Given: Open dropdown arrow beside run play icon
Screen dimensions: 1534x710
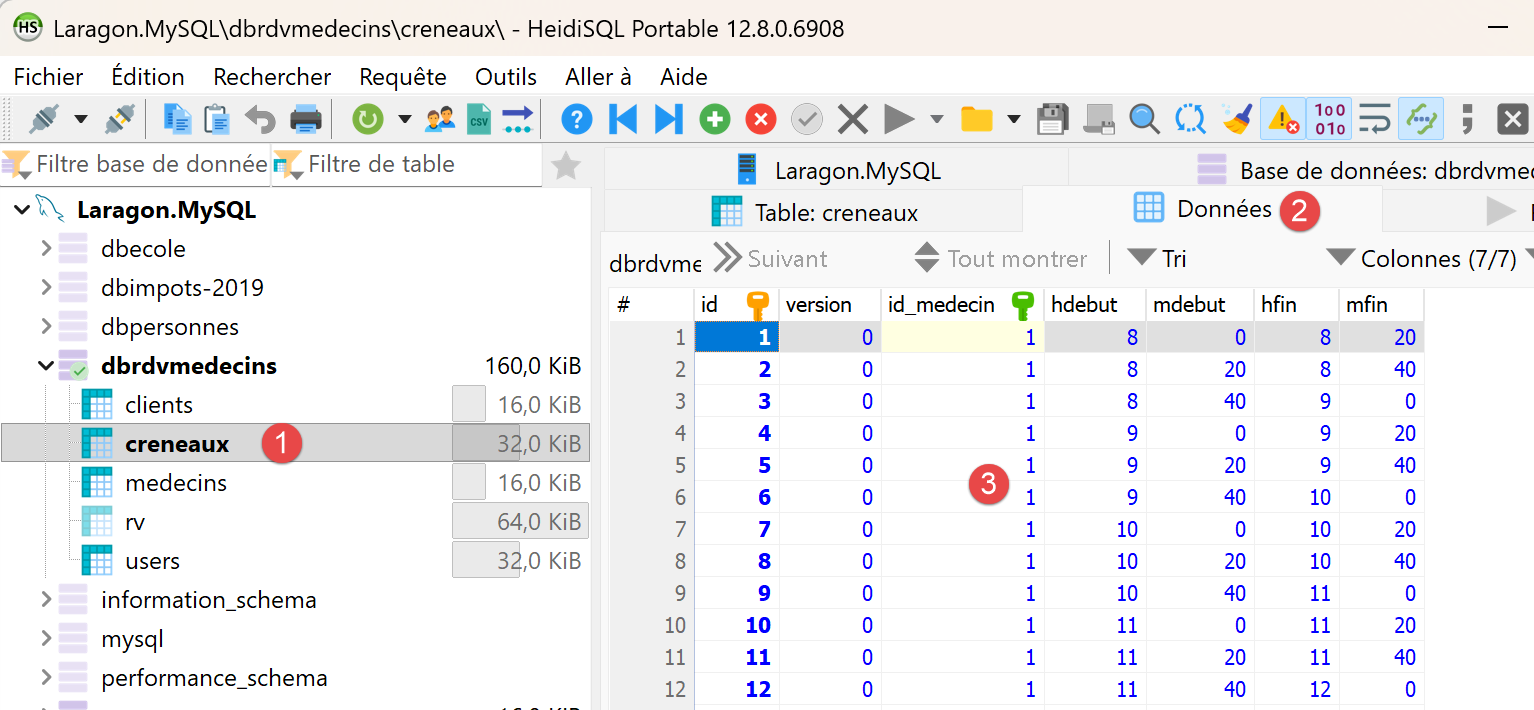Looking at the screenshot, I should (937, 120).
